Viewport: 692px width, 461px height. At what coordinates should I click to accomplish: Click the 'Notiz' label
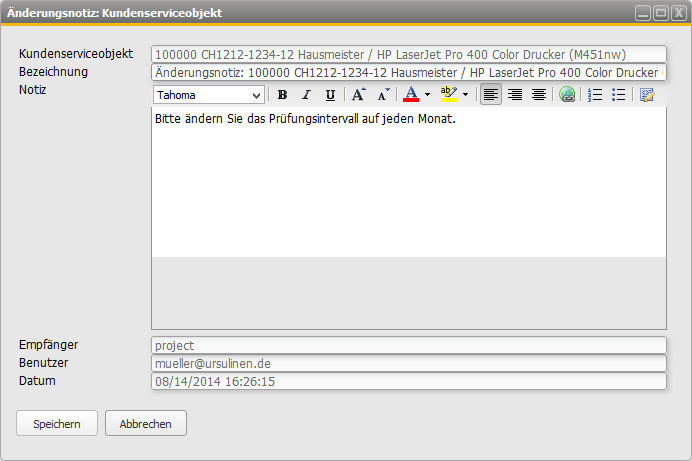coord(33,90)
